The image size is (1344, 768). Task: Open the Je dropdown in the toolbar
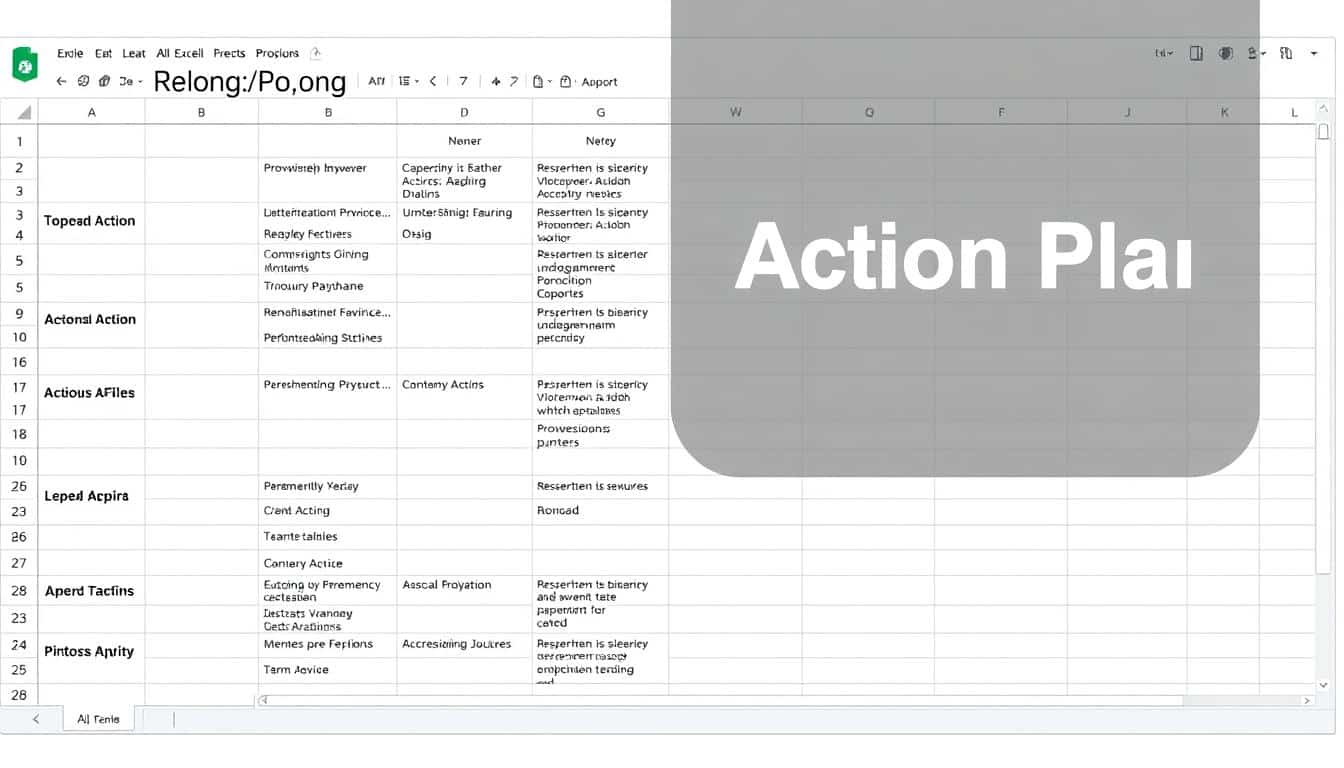[x=131, y=81]
